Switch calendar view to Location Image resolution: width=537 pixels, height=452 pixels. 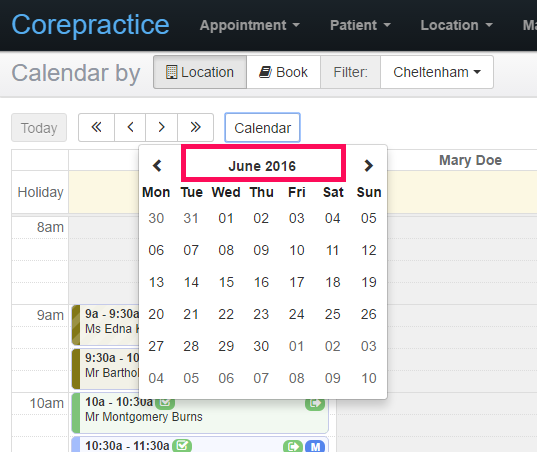[200, 72]
